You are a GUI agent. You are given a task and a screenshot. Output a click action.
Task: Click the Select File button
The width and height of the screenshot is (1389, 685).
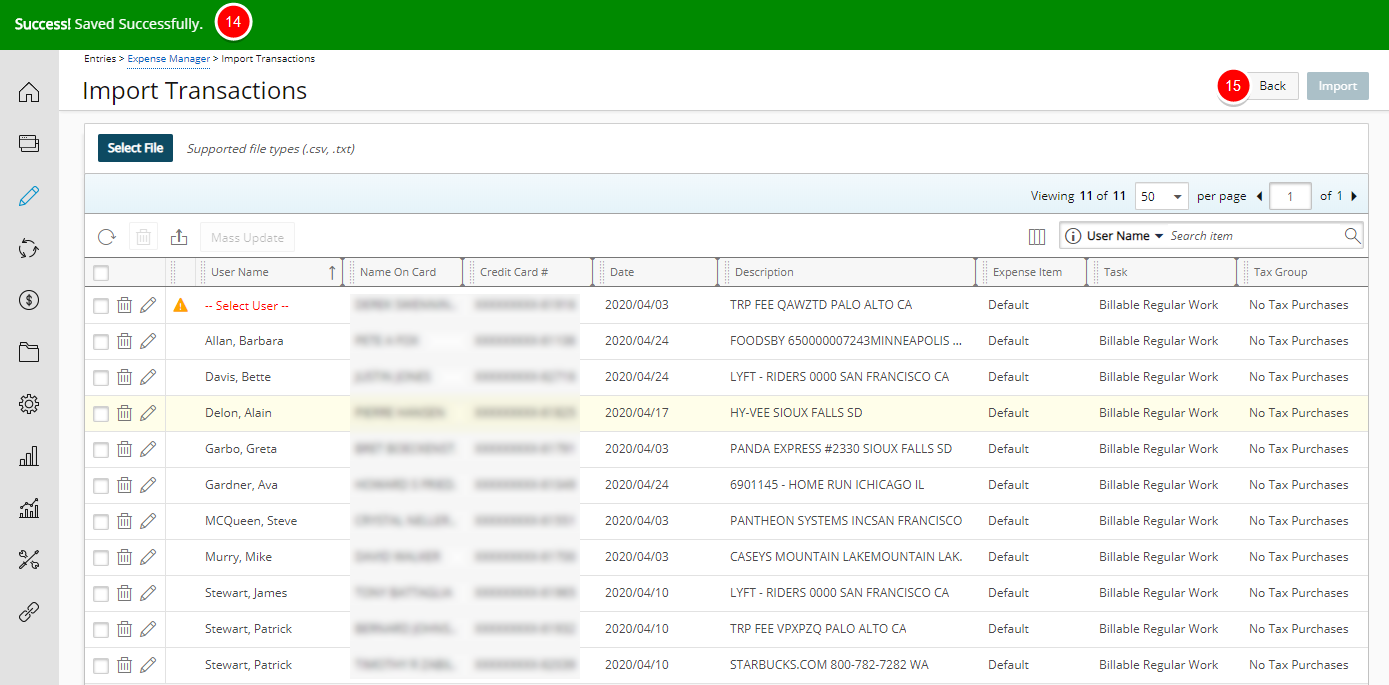pyautogui.click(x=135, y=148)
